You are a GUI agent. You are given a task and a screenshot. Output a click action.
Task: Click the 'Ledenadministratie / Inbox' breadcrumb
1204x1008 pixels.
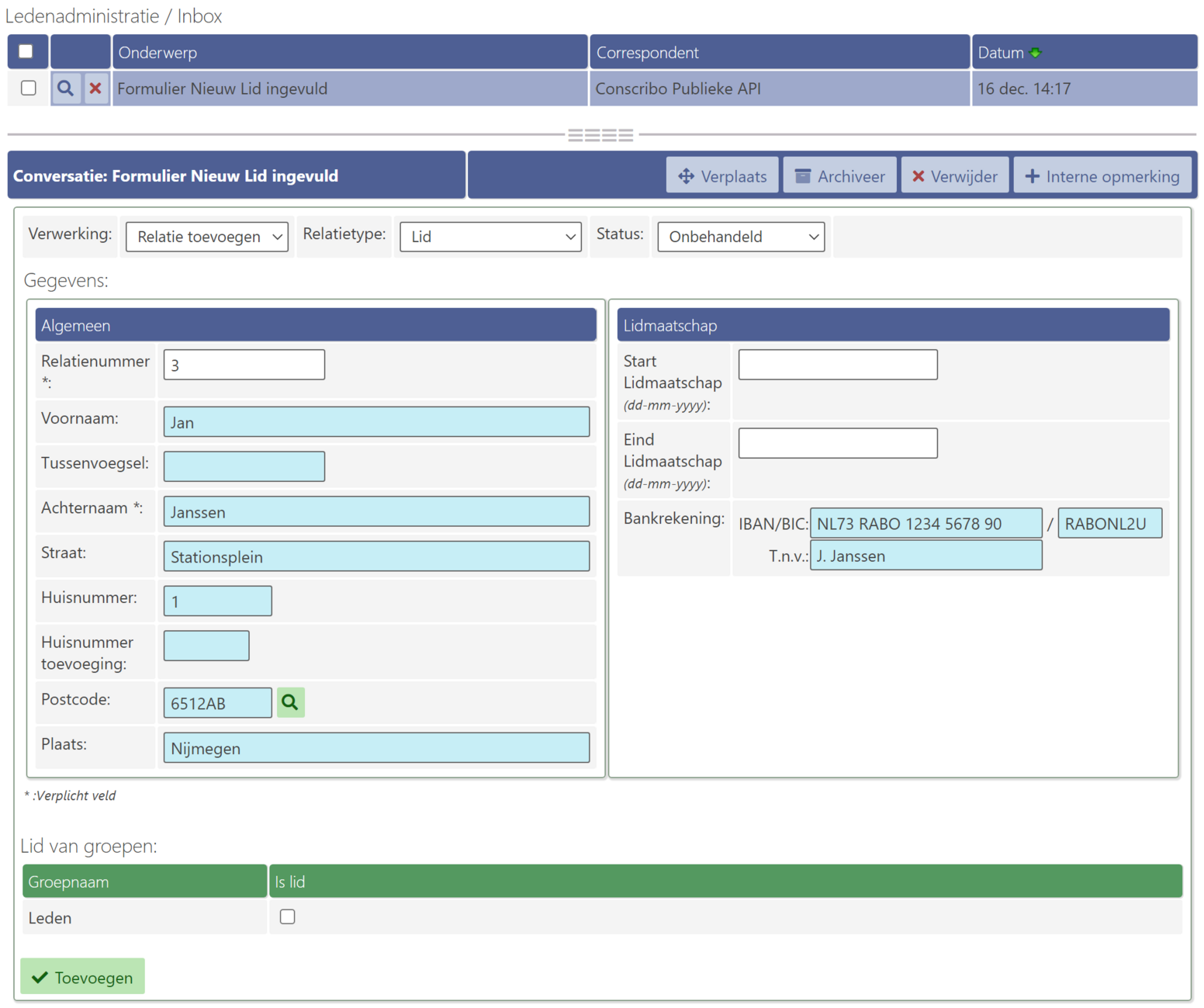point(114,16)
